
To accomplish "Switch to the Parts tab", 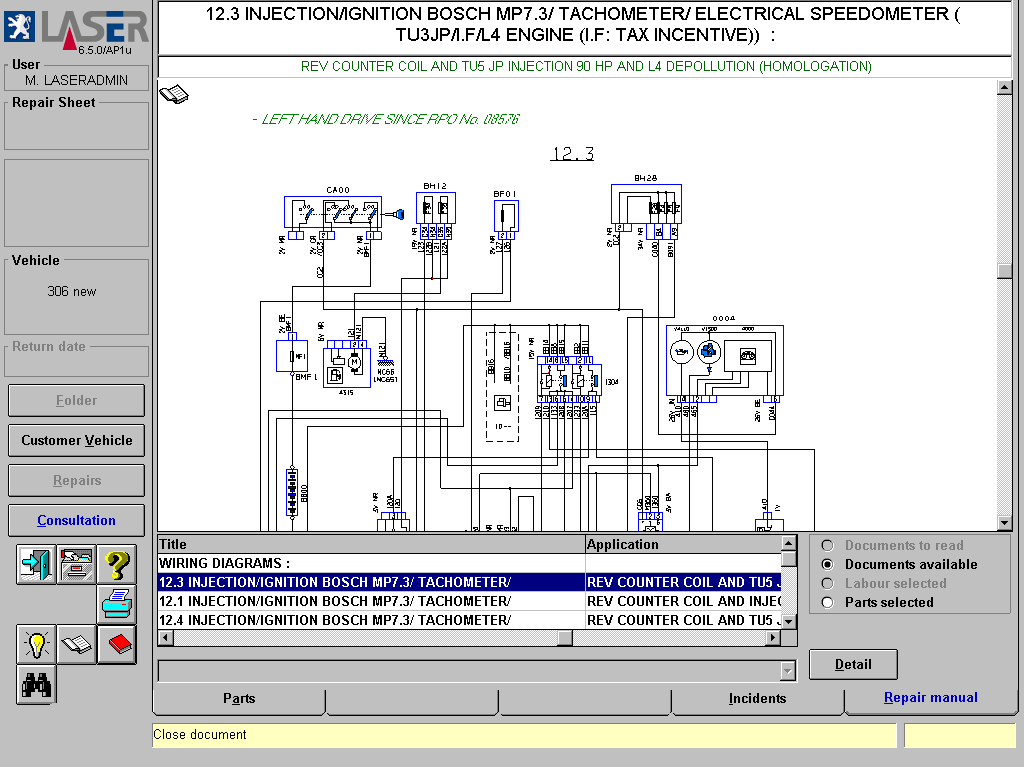I will pos(239,699).
